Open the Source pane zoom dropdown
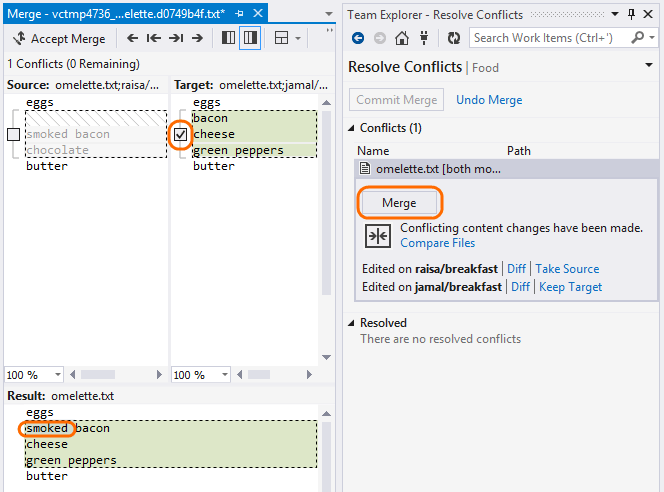This screenshot has width=664, height=492. click(58, 375)
